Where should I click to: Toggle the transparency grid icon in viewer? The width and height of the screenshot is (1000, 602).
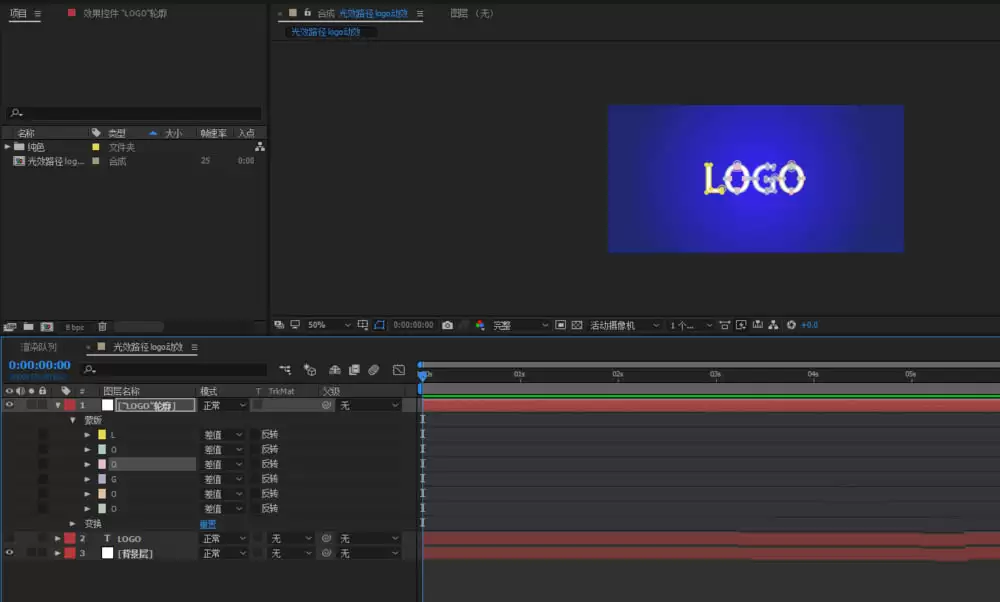pyautogui.click(x=577, y=325)
